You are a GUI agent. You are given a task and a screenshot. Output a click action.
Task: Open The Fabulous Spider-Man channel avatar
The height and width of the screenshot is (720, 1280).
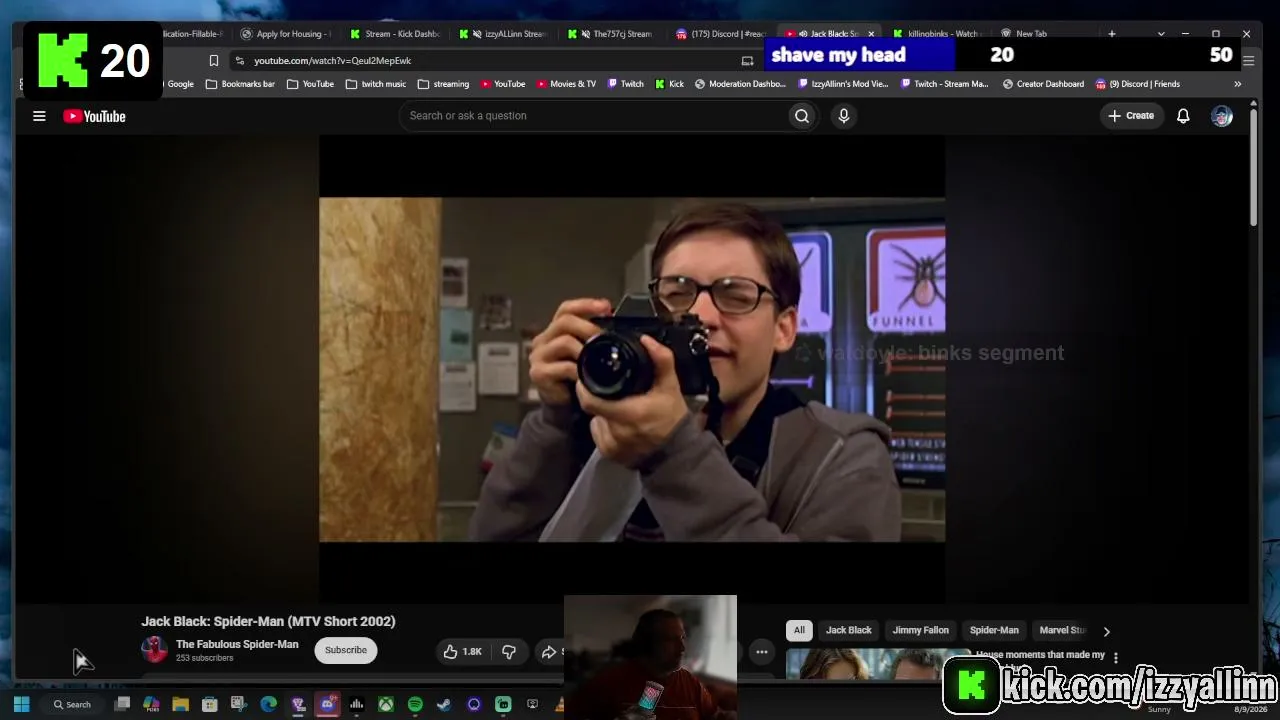coord(154,650)
